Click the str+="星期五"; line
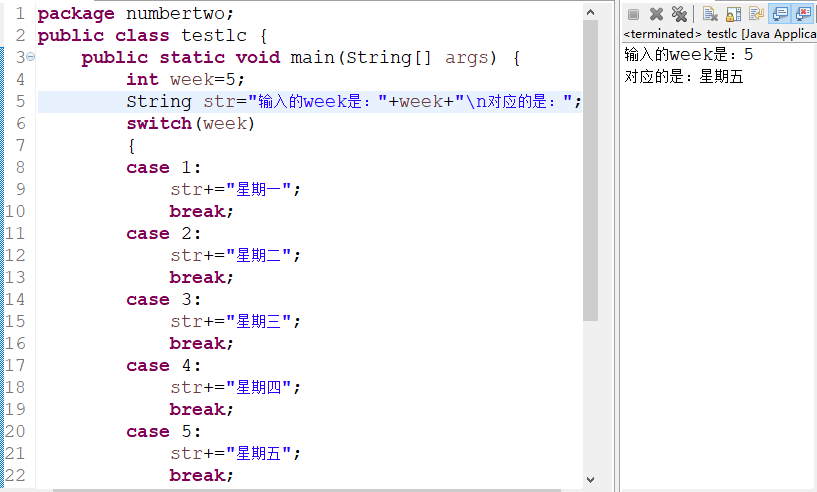Screen dimensions: 817x492 pyautogui.click(x=236, y=453)
